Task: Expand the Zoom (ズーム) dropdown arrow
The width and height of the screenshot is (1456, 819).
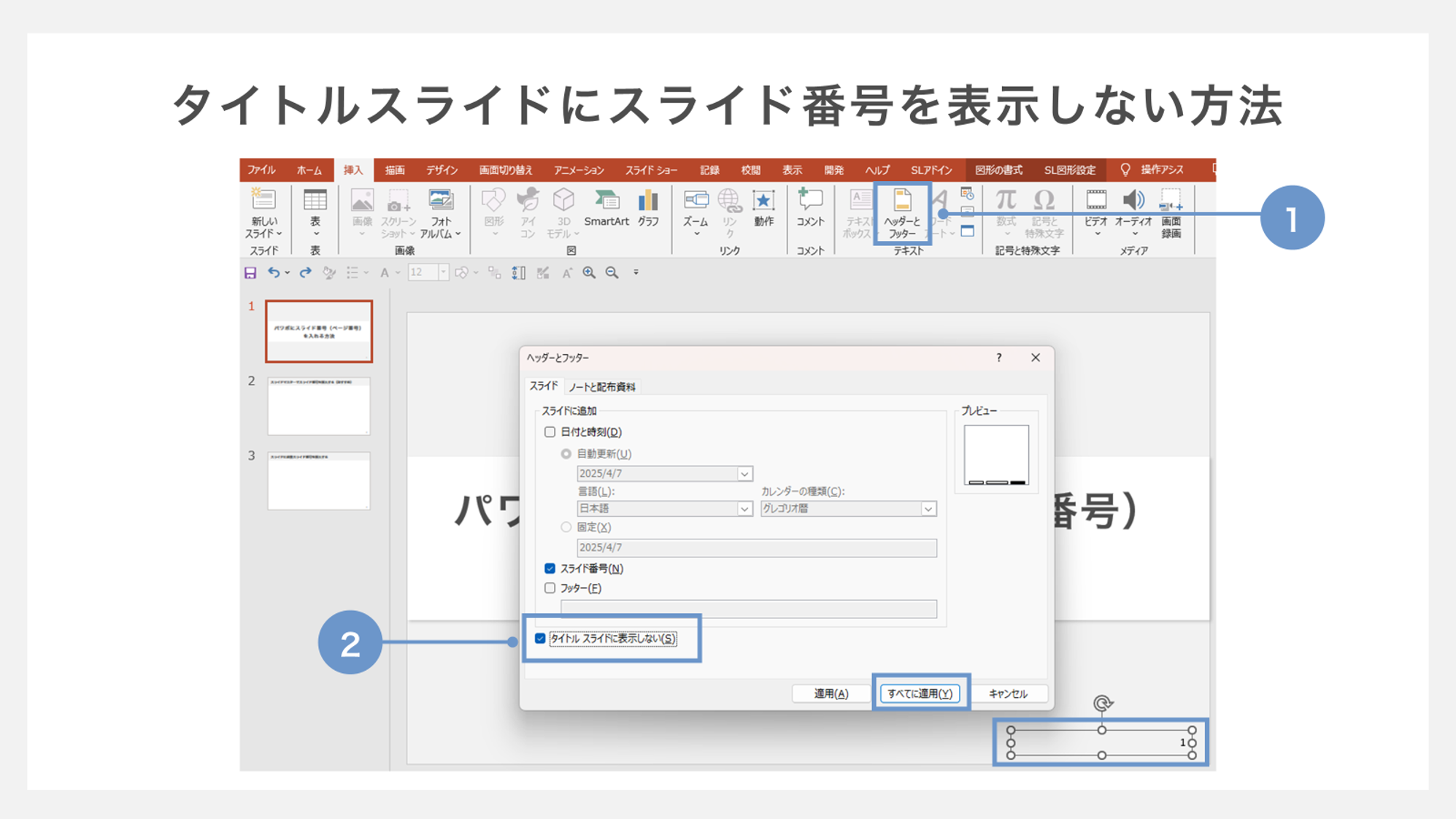Action: pyautogui.click(x=696, y=234)
